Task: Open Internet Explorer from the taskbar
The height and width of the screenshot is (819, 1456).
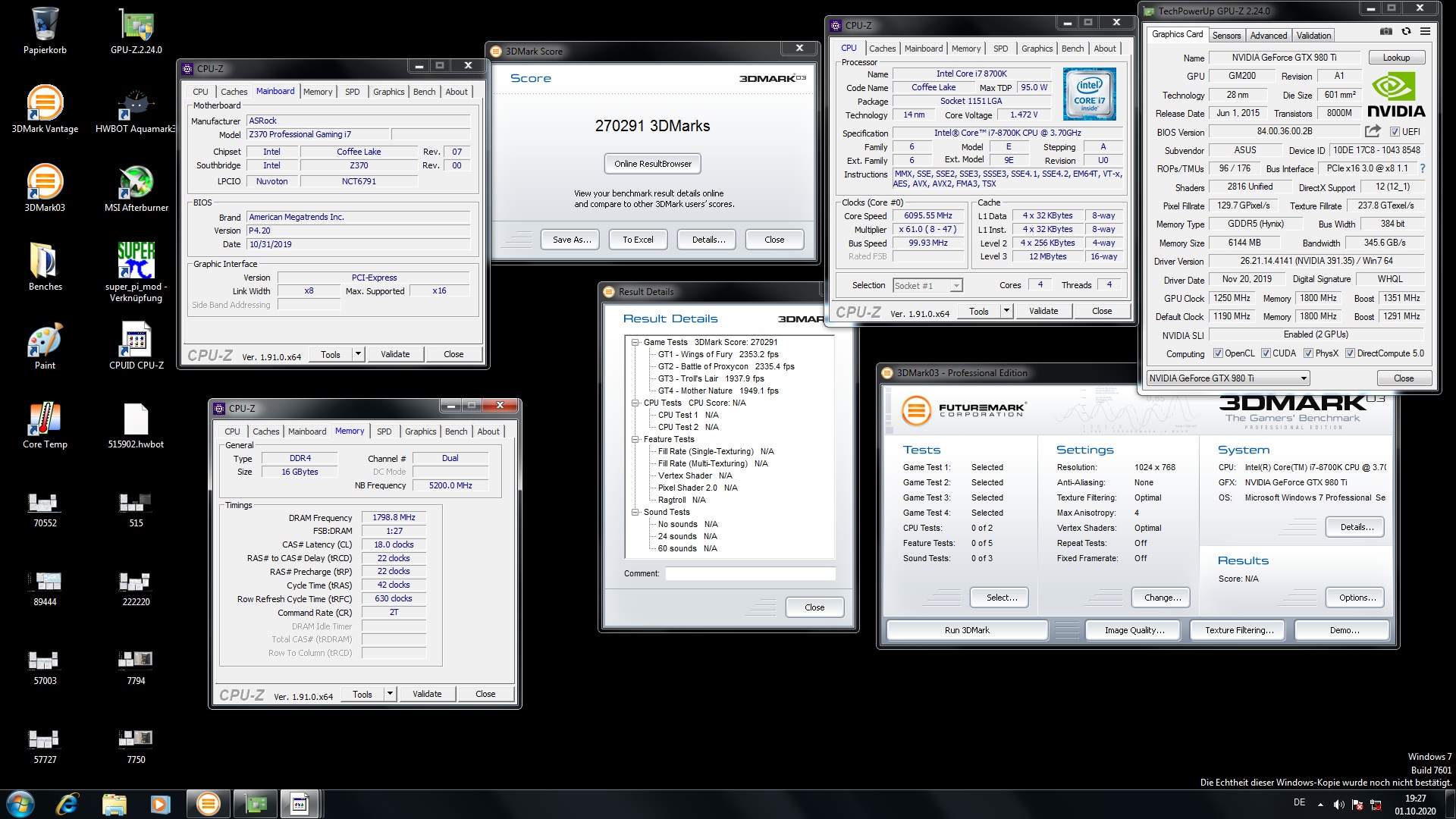Action: point(67,803)
